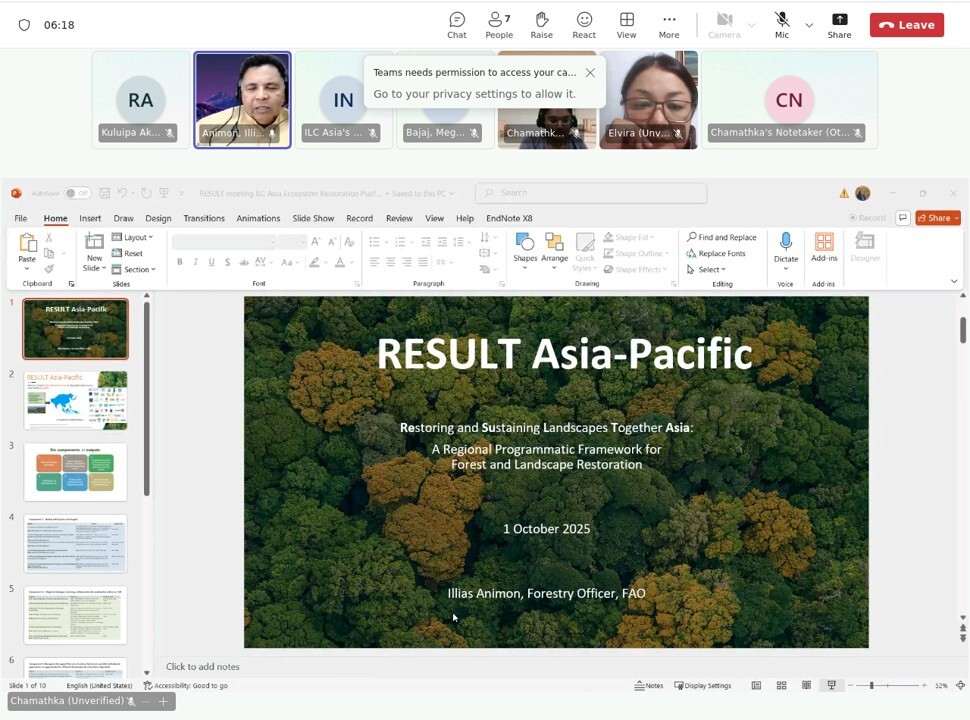Unmute the Mic
Viewport: 970px width, 720px height.
click(782, 25)
